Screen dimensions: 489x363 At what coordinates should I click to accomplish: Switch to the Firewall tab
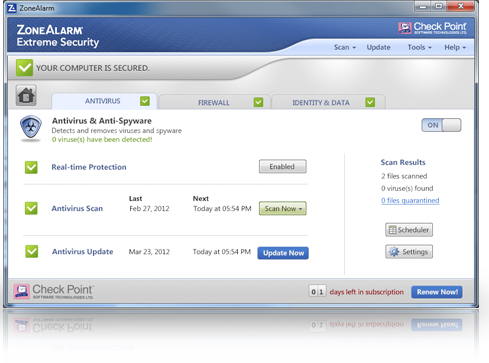[214, 102]
